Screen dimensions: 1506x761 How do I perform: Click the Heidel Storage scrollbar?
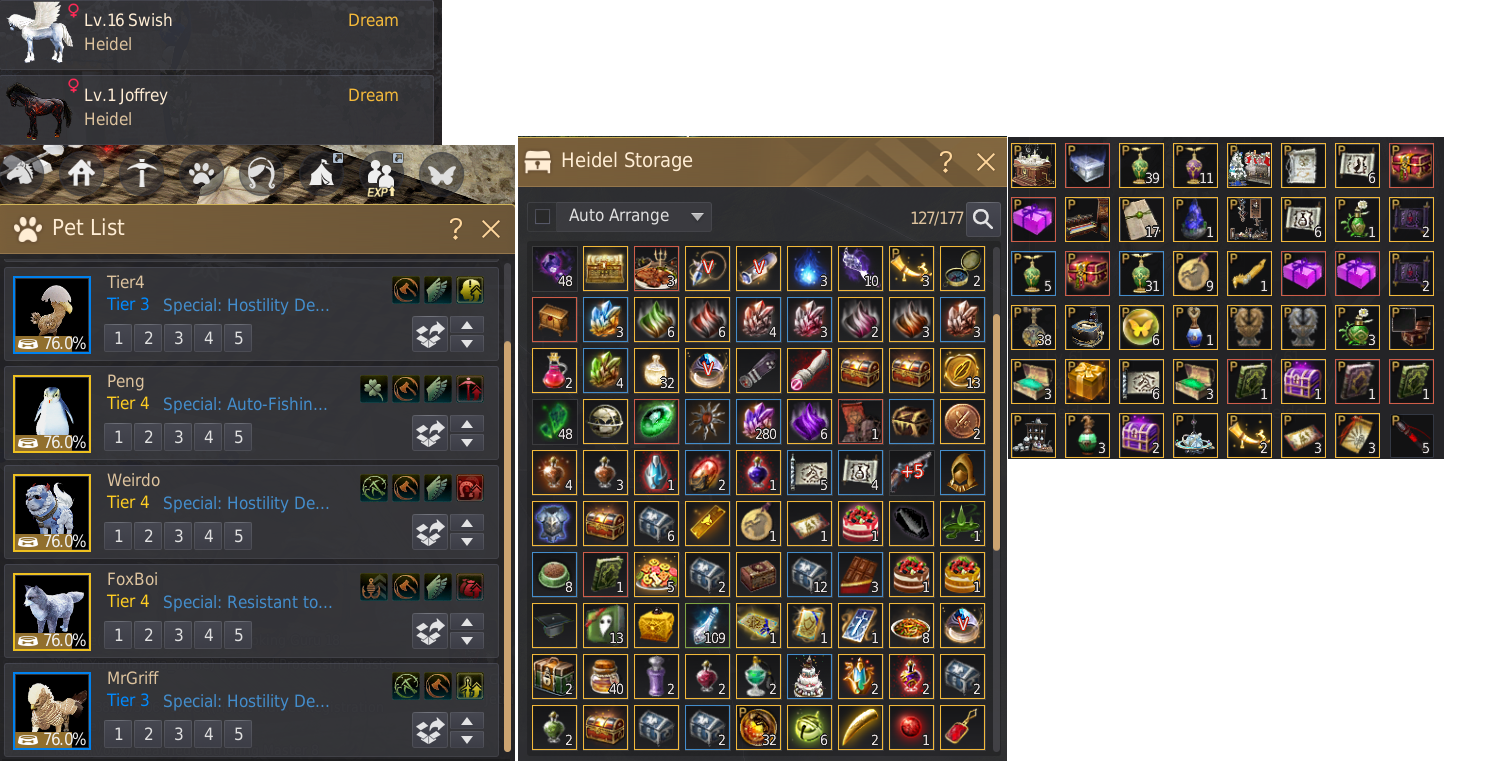(x=996, y=430)
